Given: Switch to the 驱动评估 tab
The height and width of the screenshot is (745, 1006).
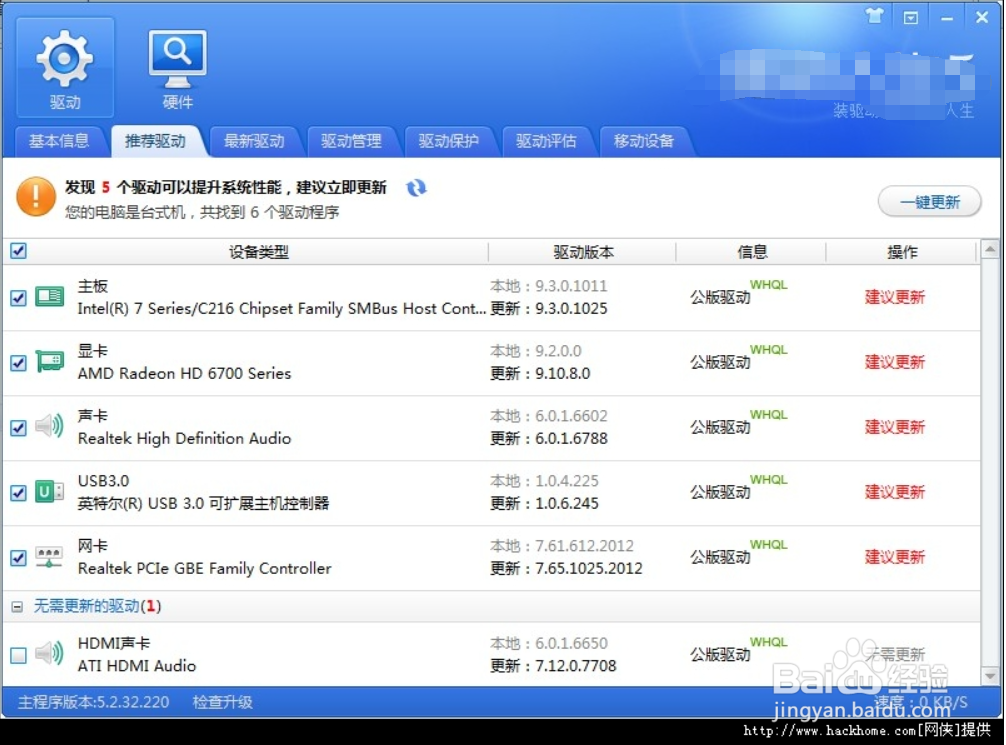Looking at the screenshot, I should 547,141.
